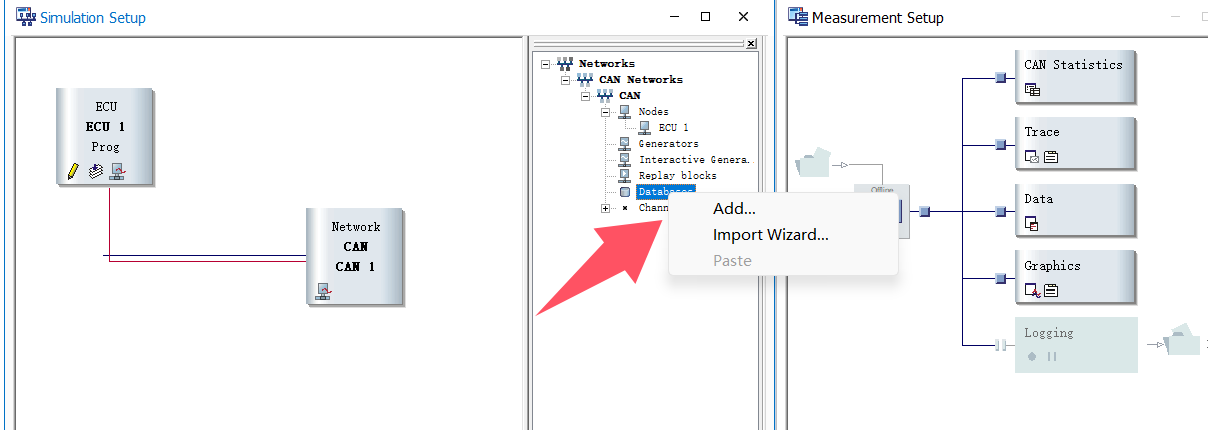Screen dimensions: 1208x430
Task: Click the Nodes folder icon in tree
Action: (625, 111)
